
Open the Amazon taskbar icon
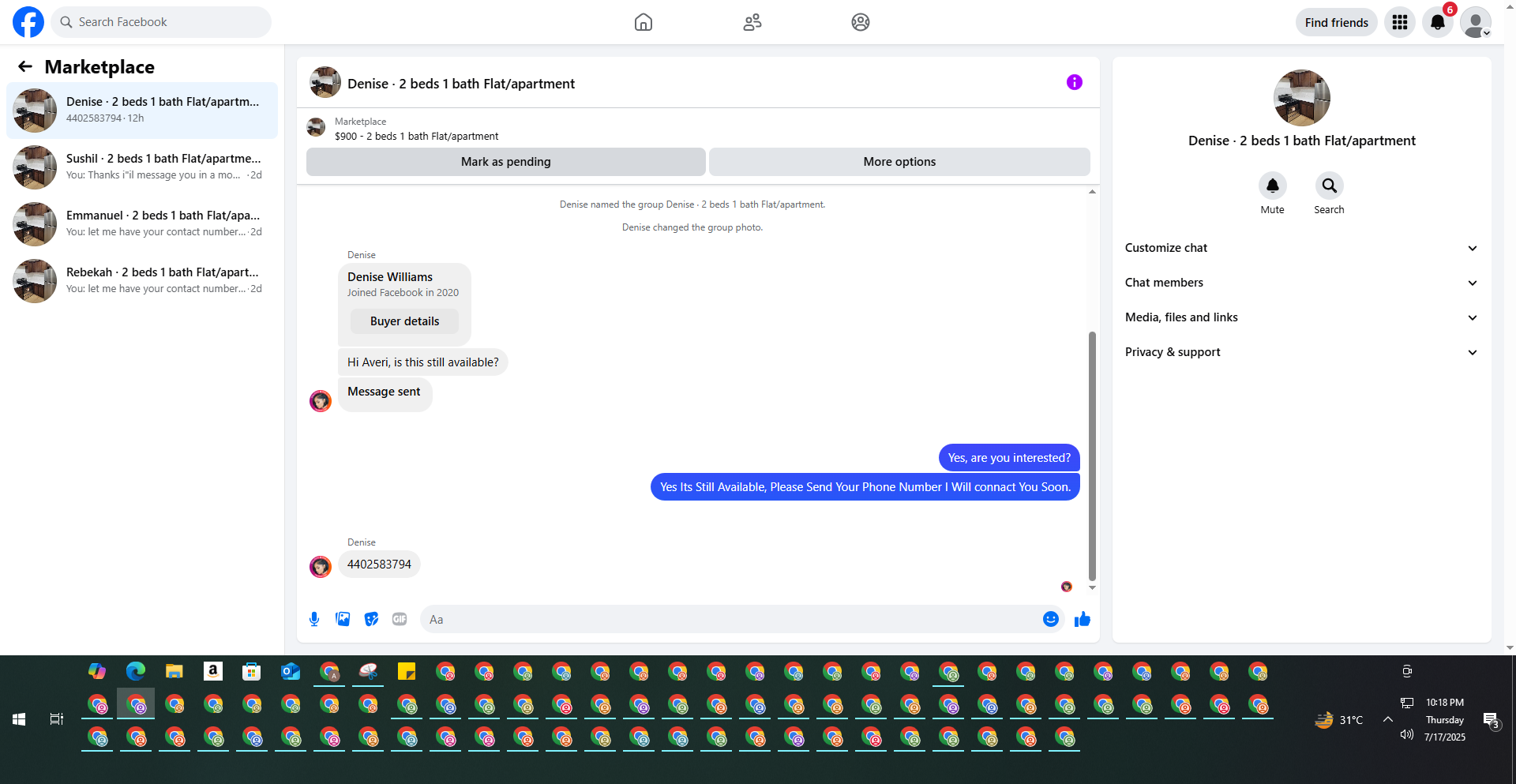(213, 672)
